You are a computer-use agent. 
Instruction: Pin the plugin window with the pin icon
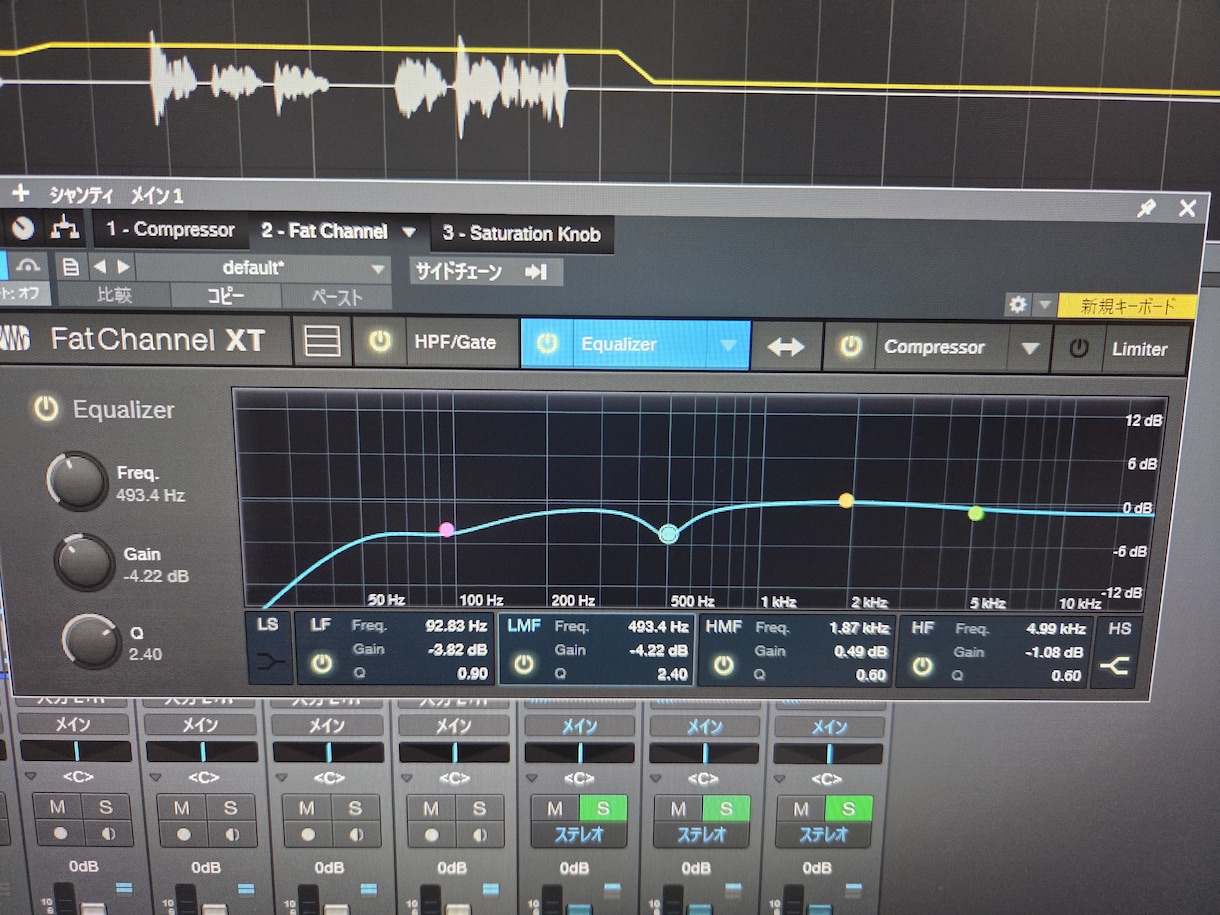(x=1146, y=209)
